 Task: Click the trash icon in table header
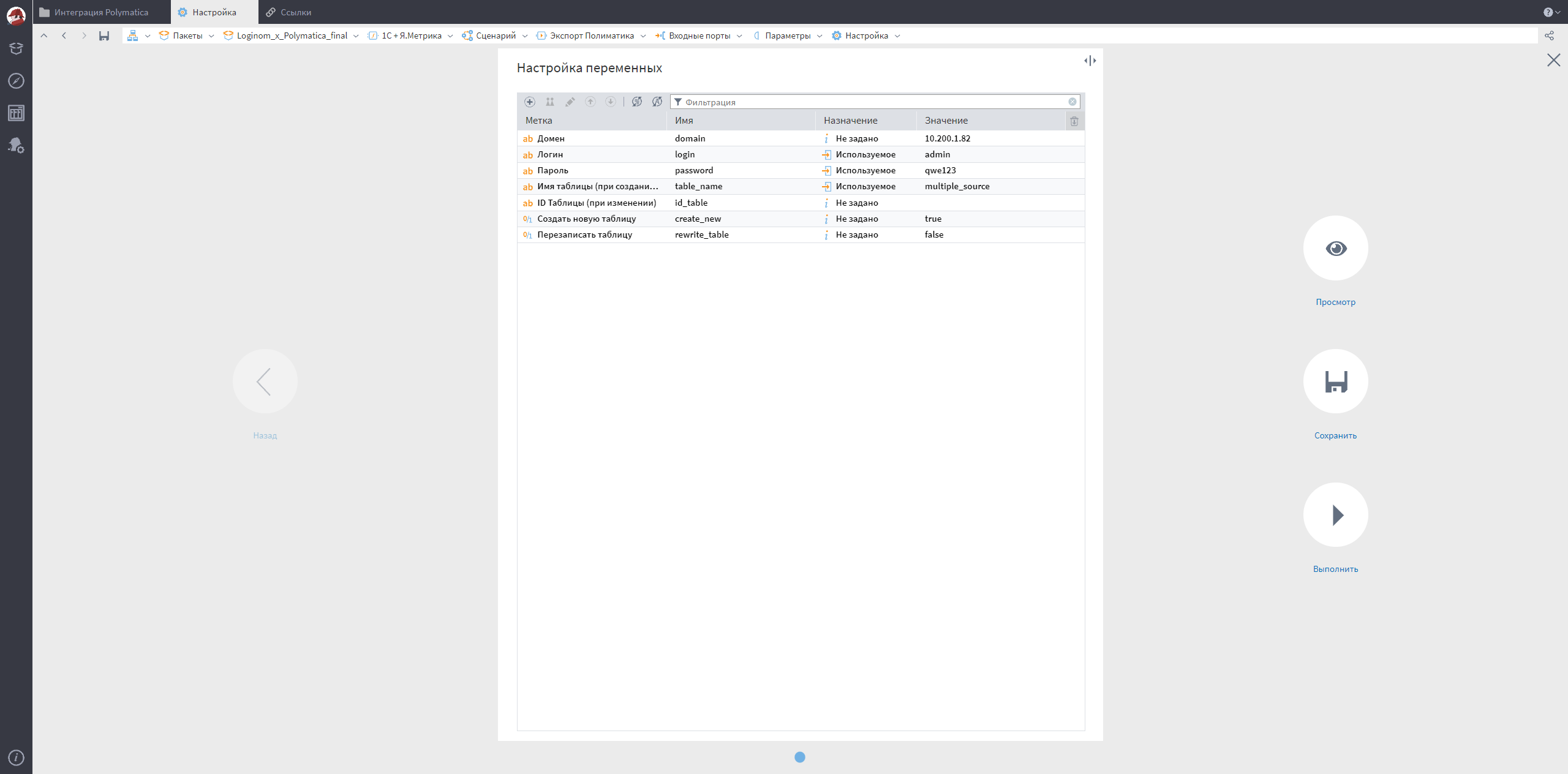1074,121
